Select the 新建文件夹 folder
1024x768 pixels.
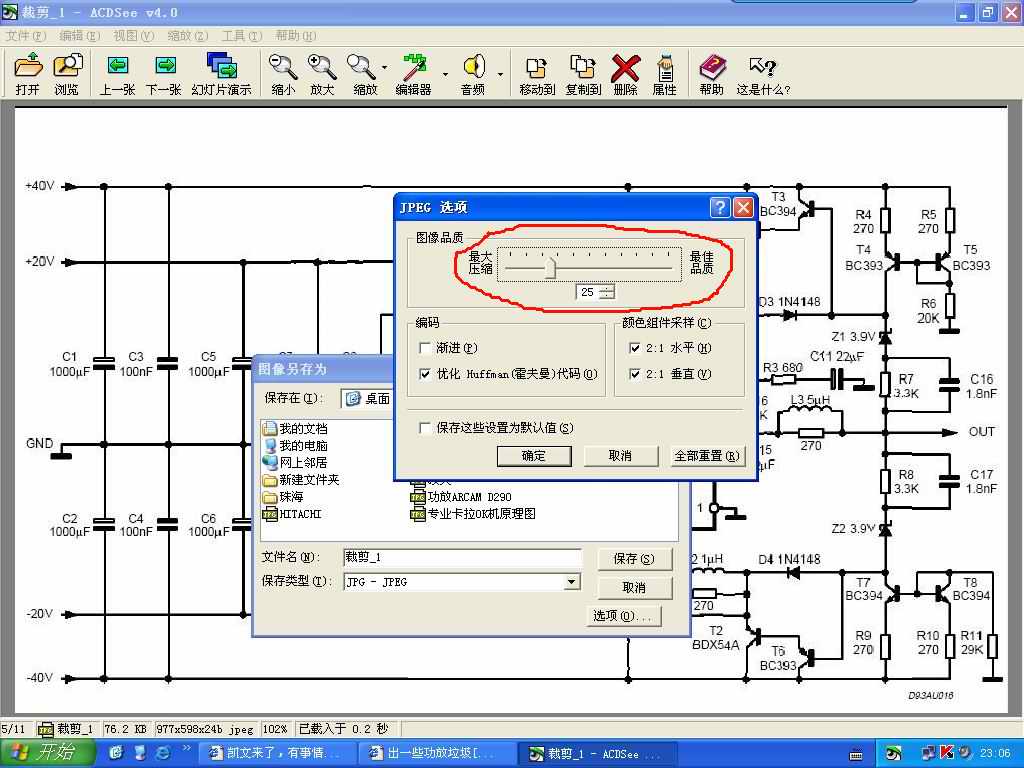[301, 479]
